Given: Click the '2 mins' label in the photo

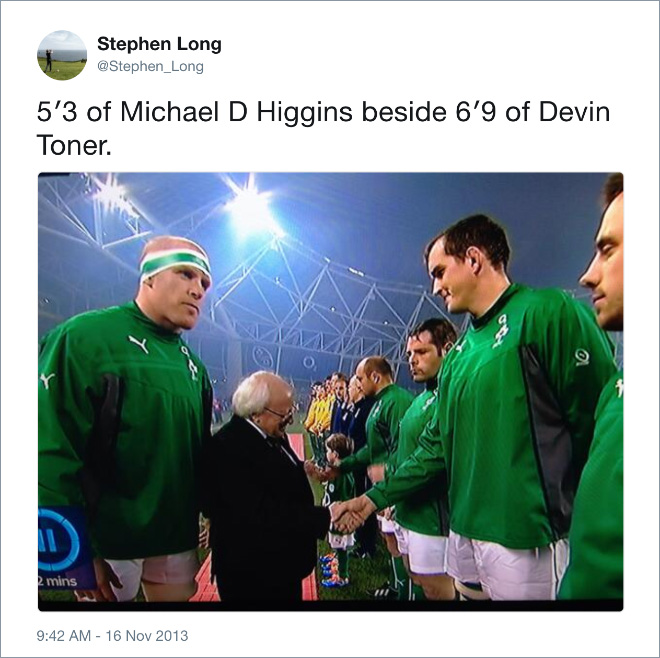Looking at the screenshot, I should click(x=58, y=581).
